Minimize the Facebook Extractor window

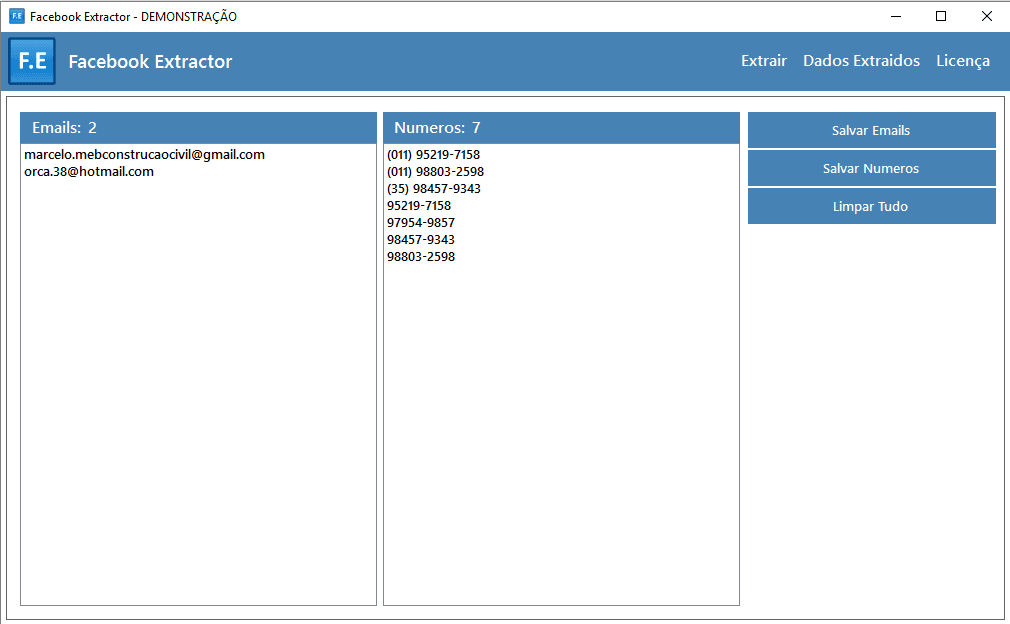tap(896, 16)
